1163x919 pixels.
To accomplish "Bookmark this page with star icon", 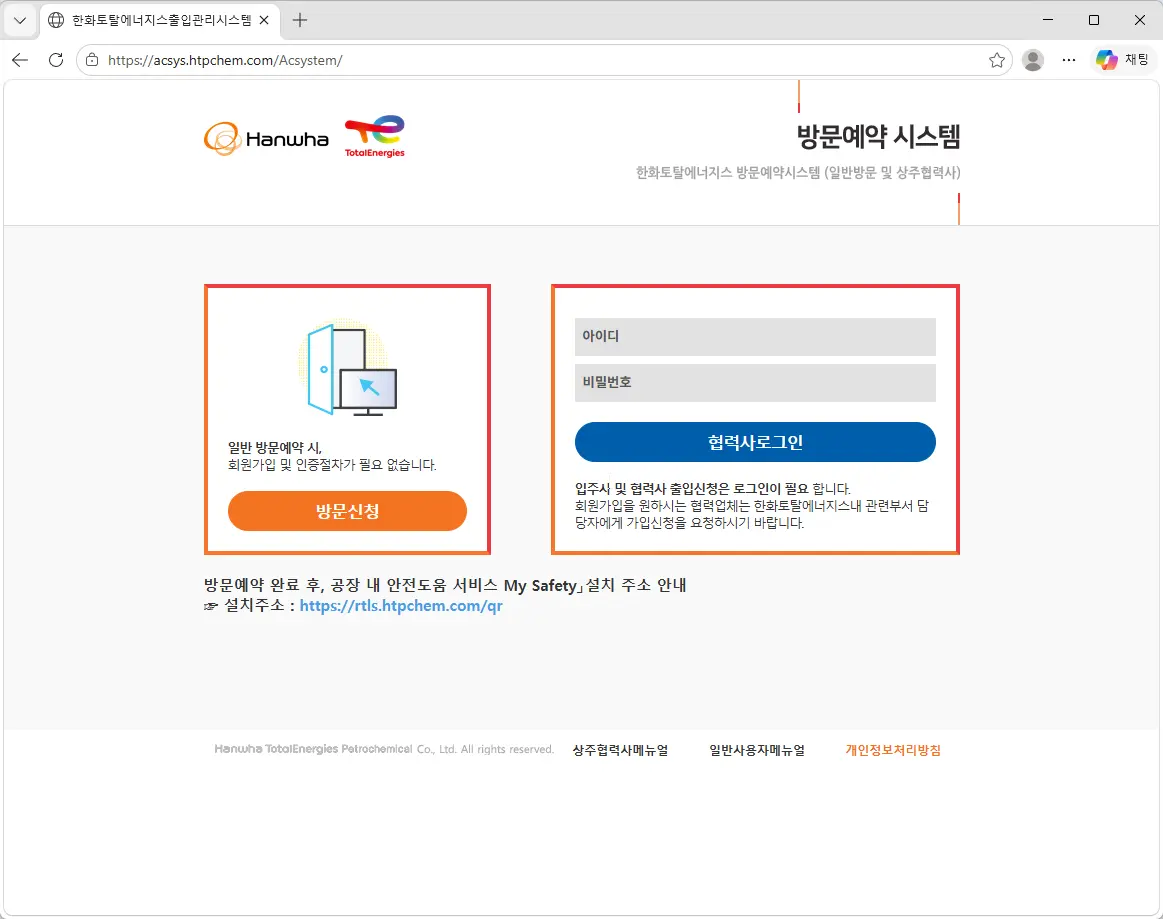I will [997, 60].
